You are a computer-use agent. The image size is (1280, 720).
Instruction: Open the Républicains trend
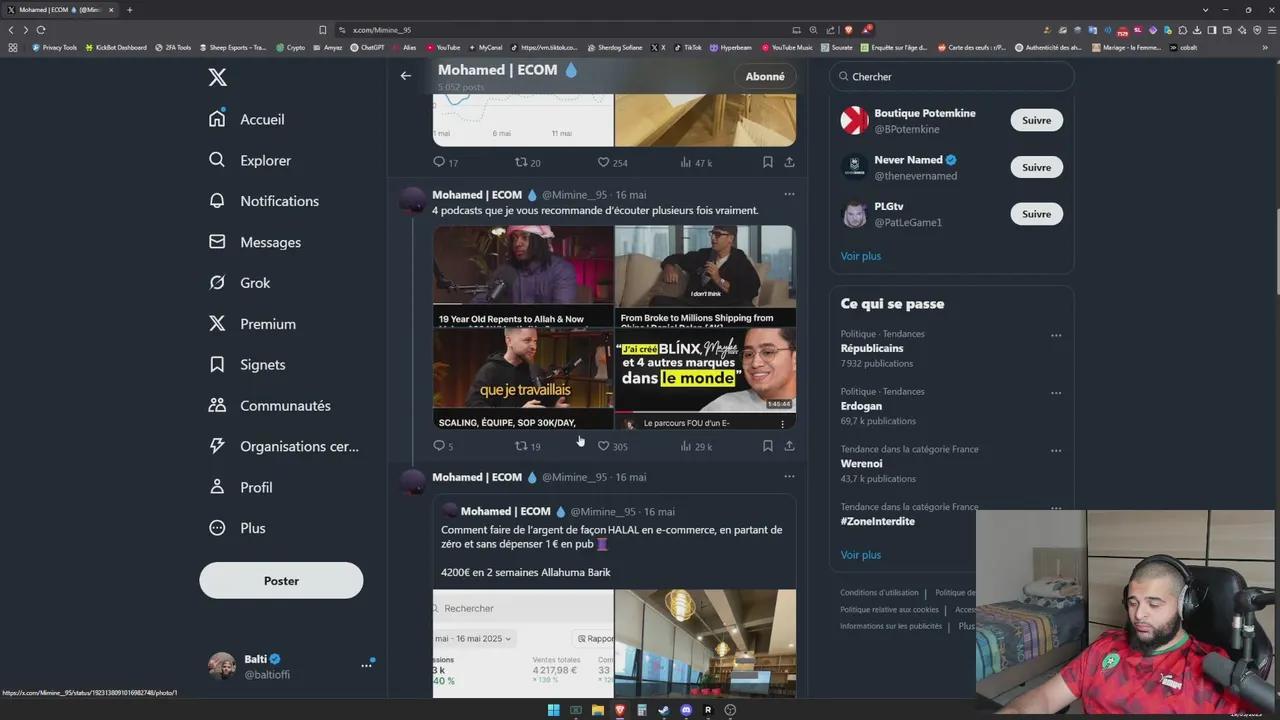coord(872,348)
